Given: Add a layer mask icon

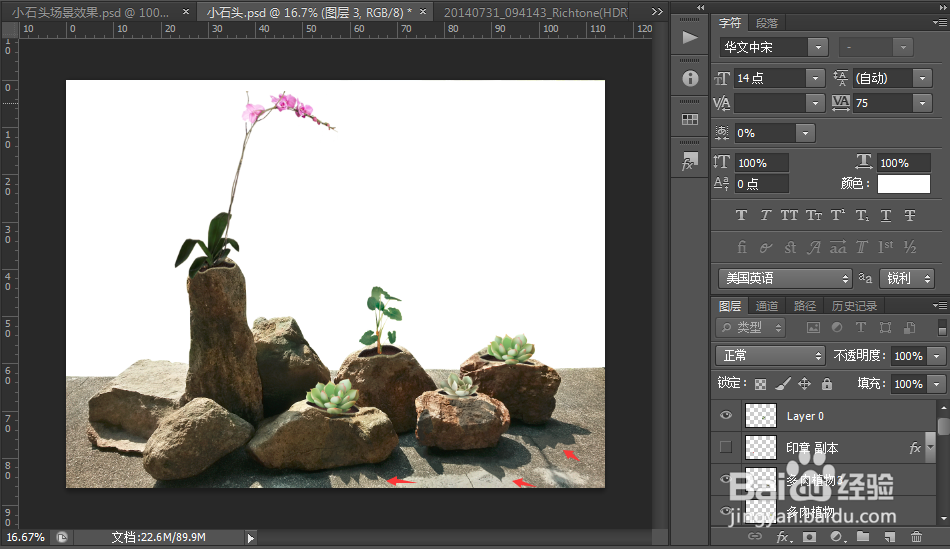Looking at the screenshot, I should [x=809, y=536].
